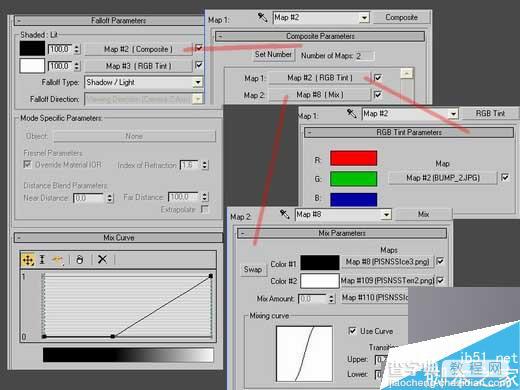The width and height of the screenshot is (520, 390).
Task: Pick the eyedropper in the RGB Tint panel
Action: click(351, 113)
